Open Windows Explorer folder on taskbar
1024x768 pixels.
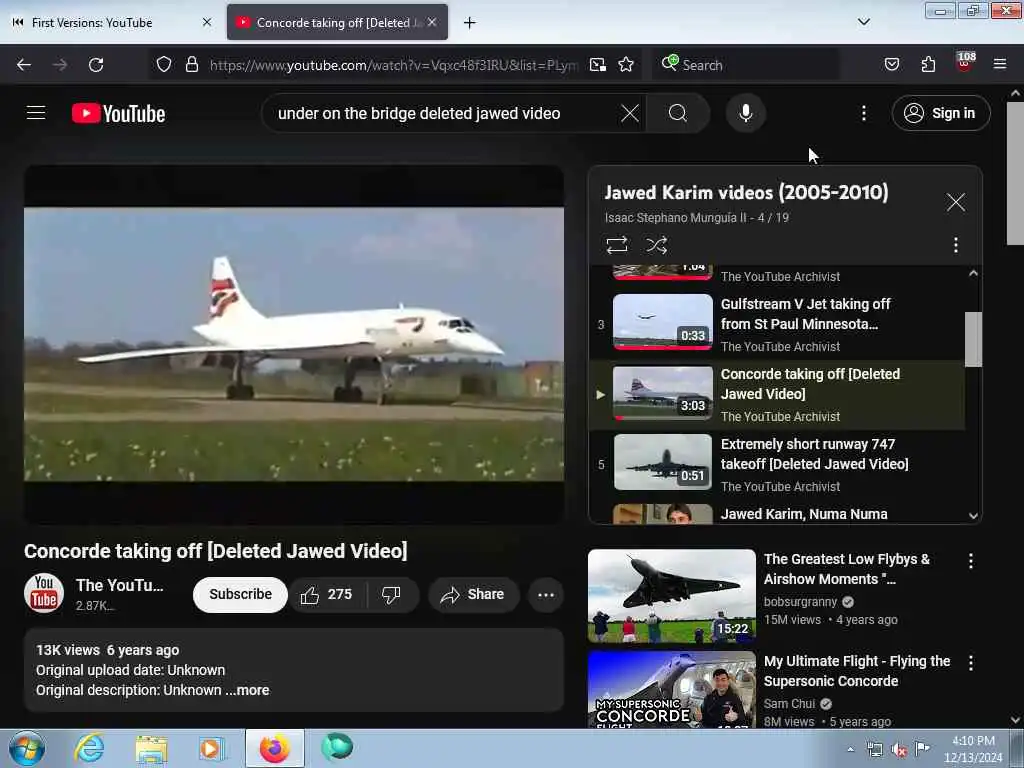152,748
